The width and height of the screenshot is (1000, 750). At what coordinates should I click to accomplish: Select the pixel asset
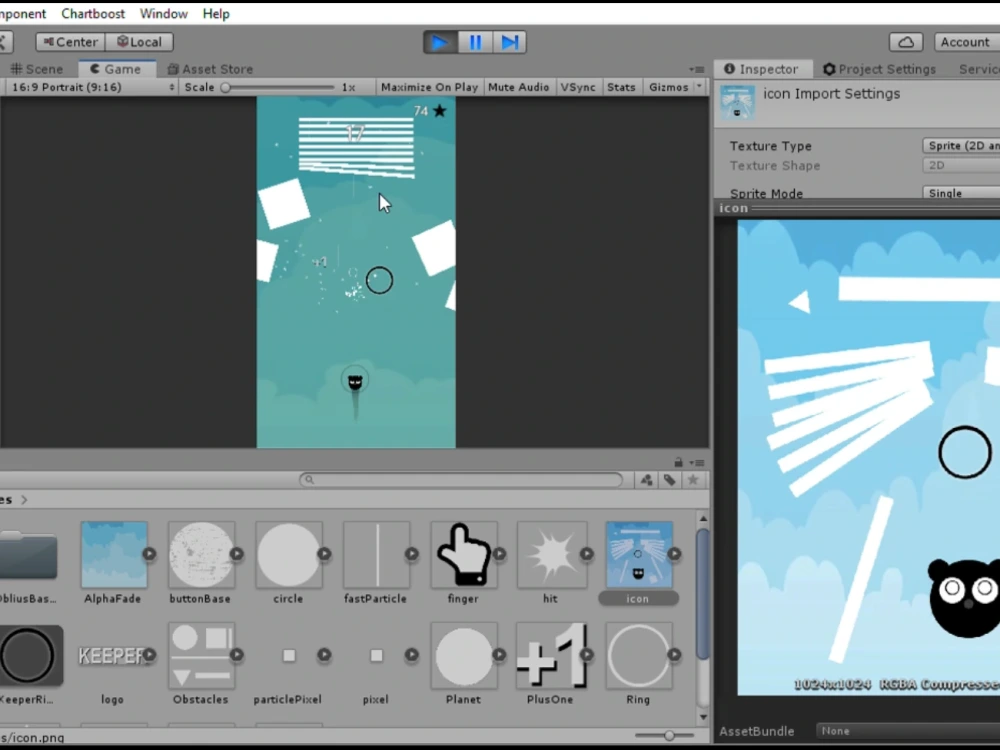click(376, 656)
